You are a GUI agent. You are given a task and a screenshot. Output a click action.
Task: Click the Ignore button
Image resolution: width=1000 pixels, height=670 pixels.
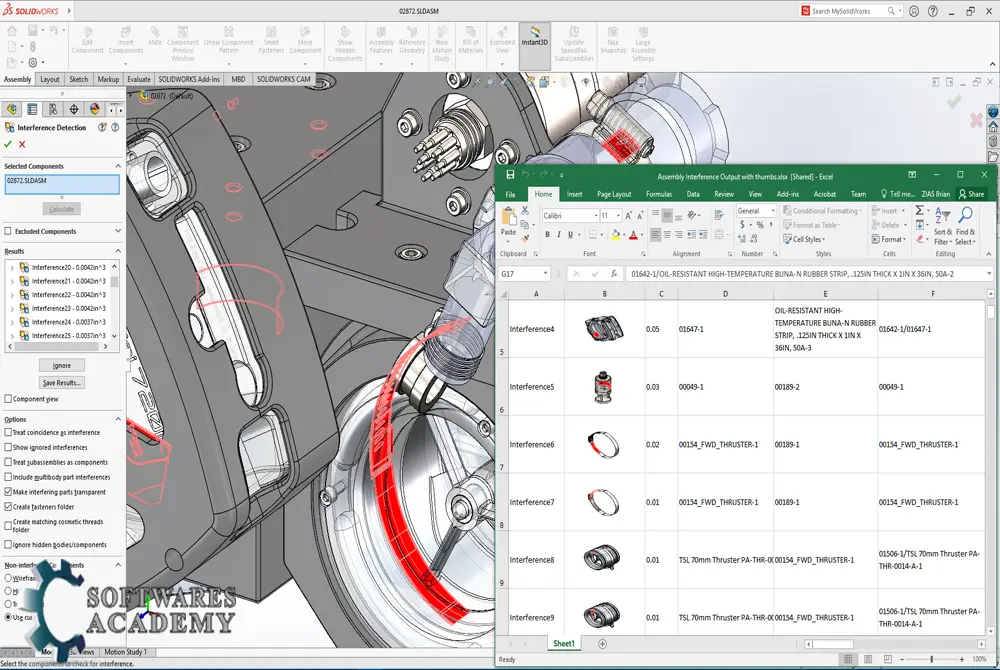click(x=62, y=365)
